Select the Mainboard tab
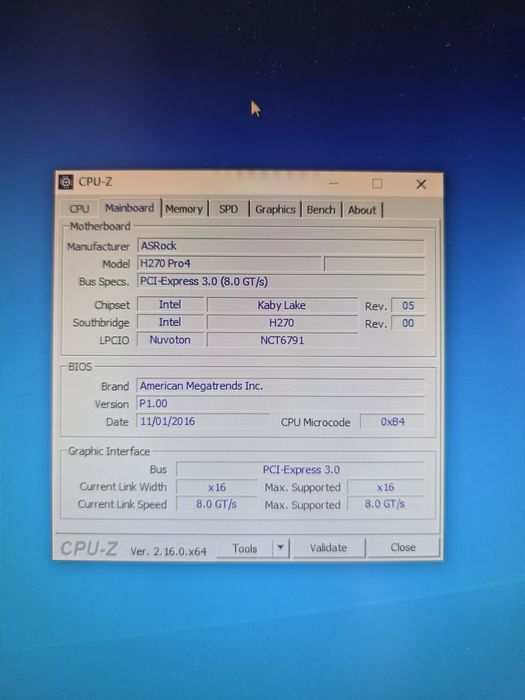 [129, 208]
